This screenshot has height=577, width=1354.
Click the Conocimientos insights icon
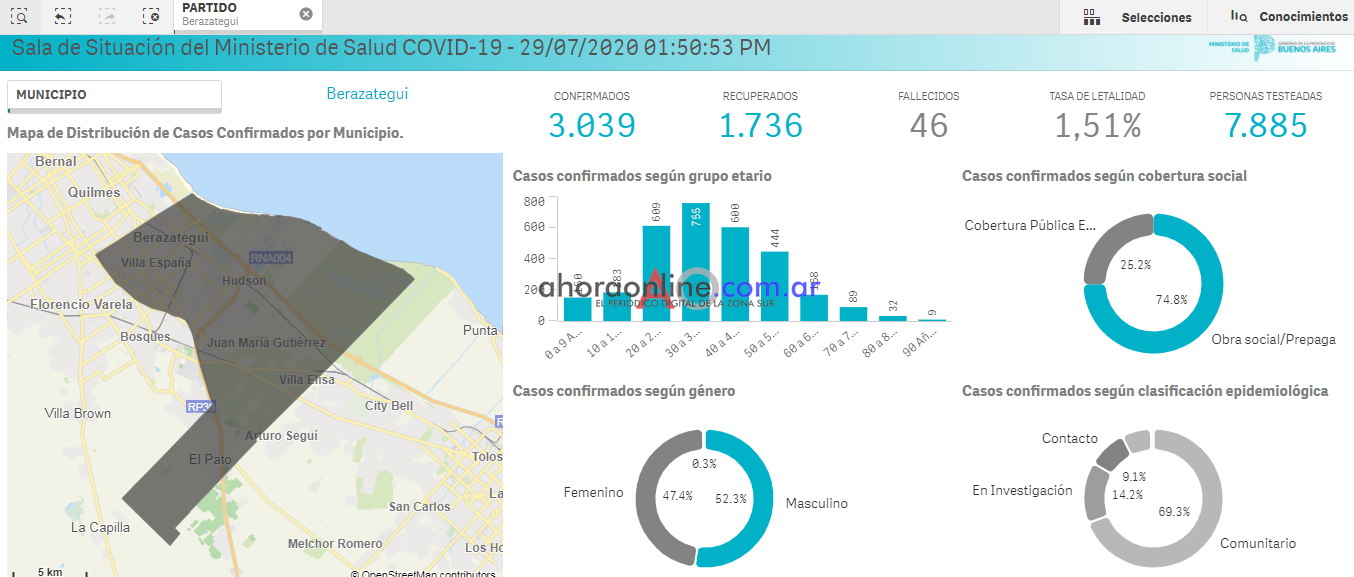[1239, 16]
